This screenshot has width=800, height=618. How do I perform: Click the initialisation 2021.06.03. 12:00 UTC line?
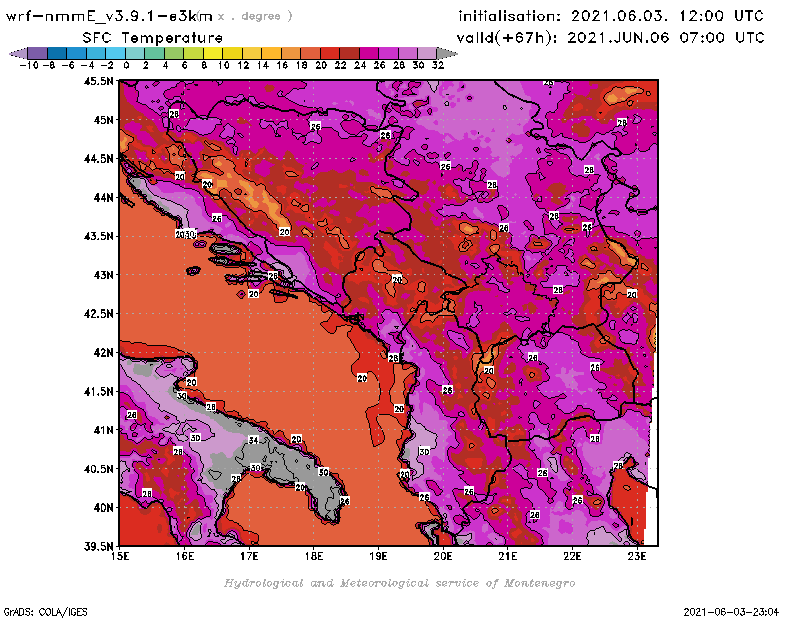611,16
